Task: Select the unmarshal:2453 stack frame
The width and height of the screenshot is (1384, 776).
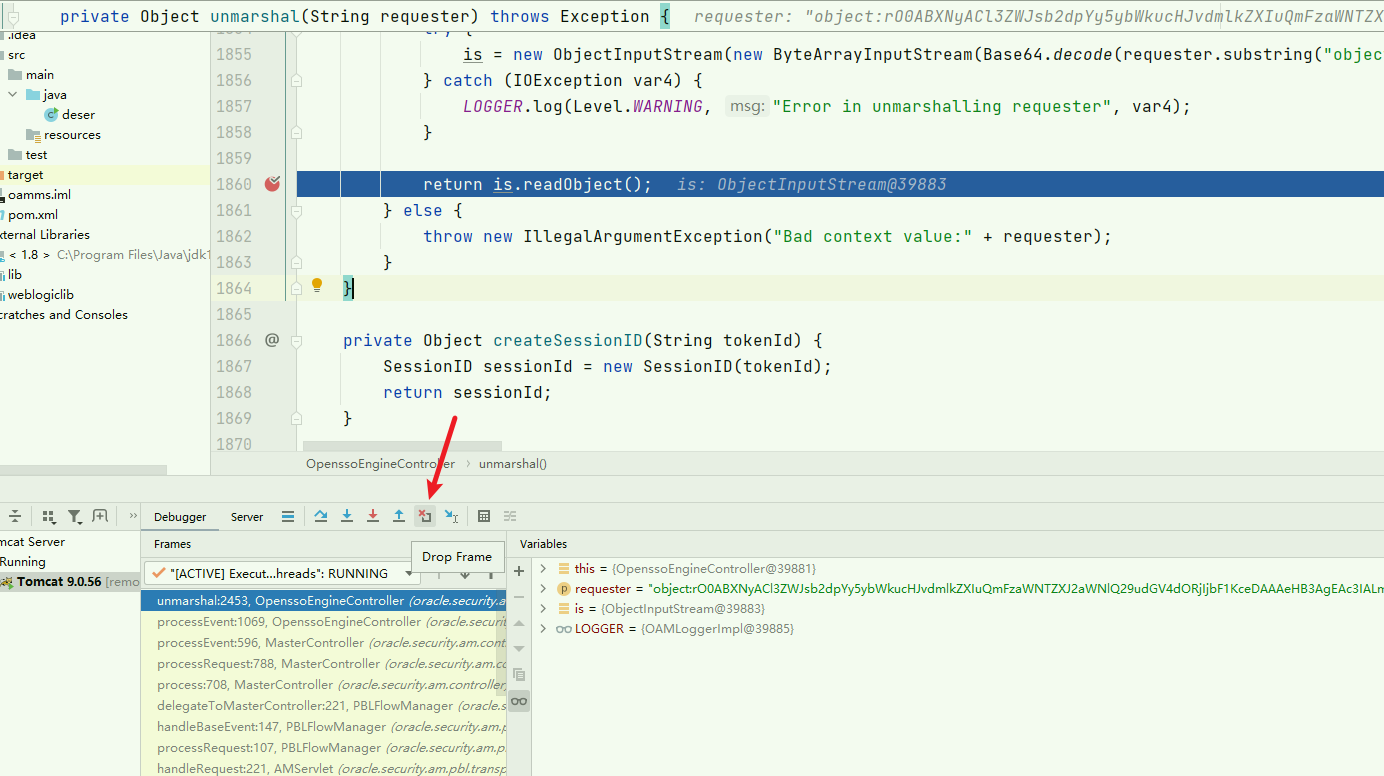Action: pyautogui.click(x=324, y=600)
